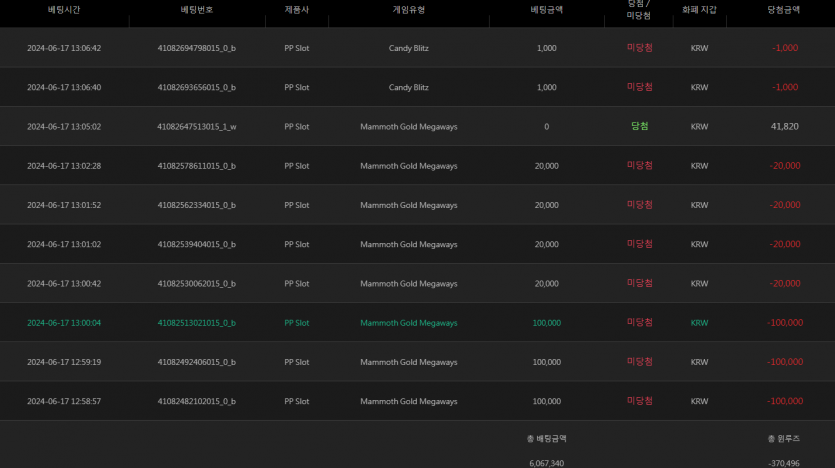Select bet time 2024-06-17 13:05:02
835x468 pixels.
(x=64, y=127)
